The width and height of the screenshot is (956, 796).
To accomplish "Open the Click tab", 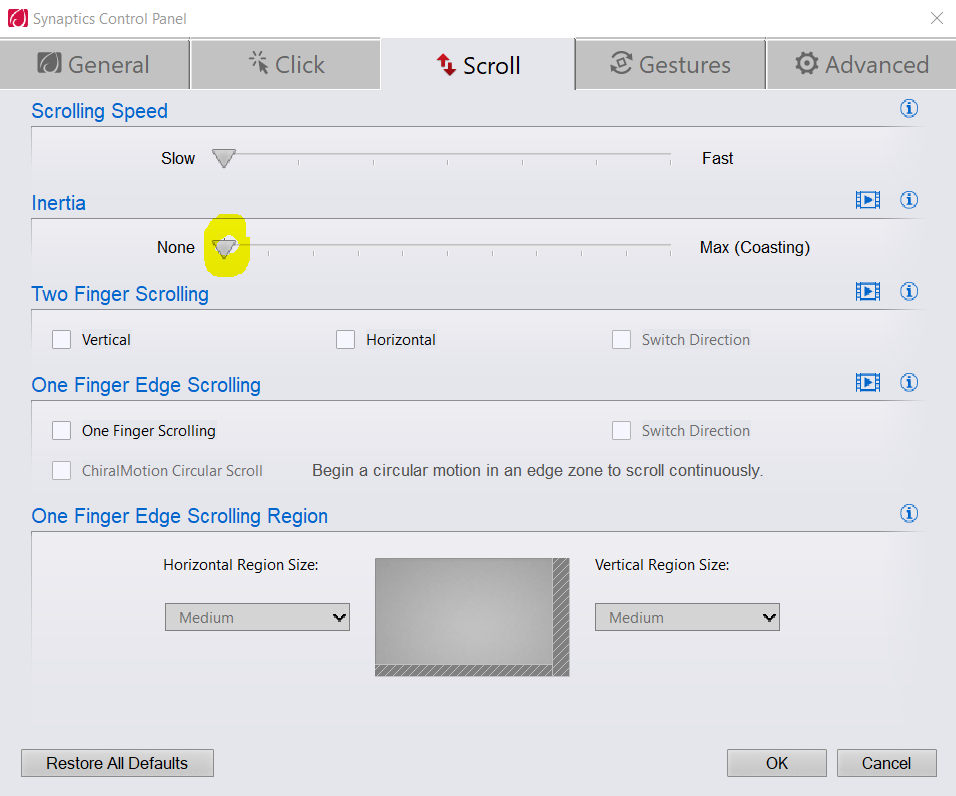I will click(x=285, y=64).
